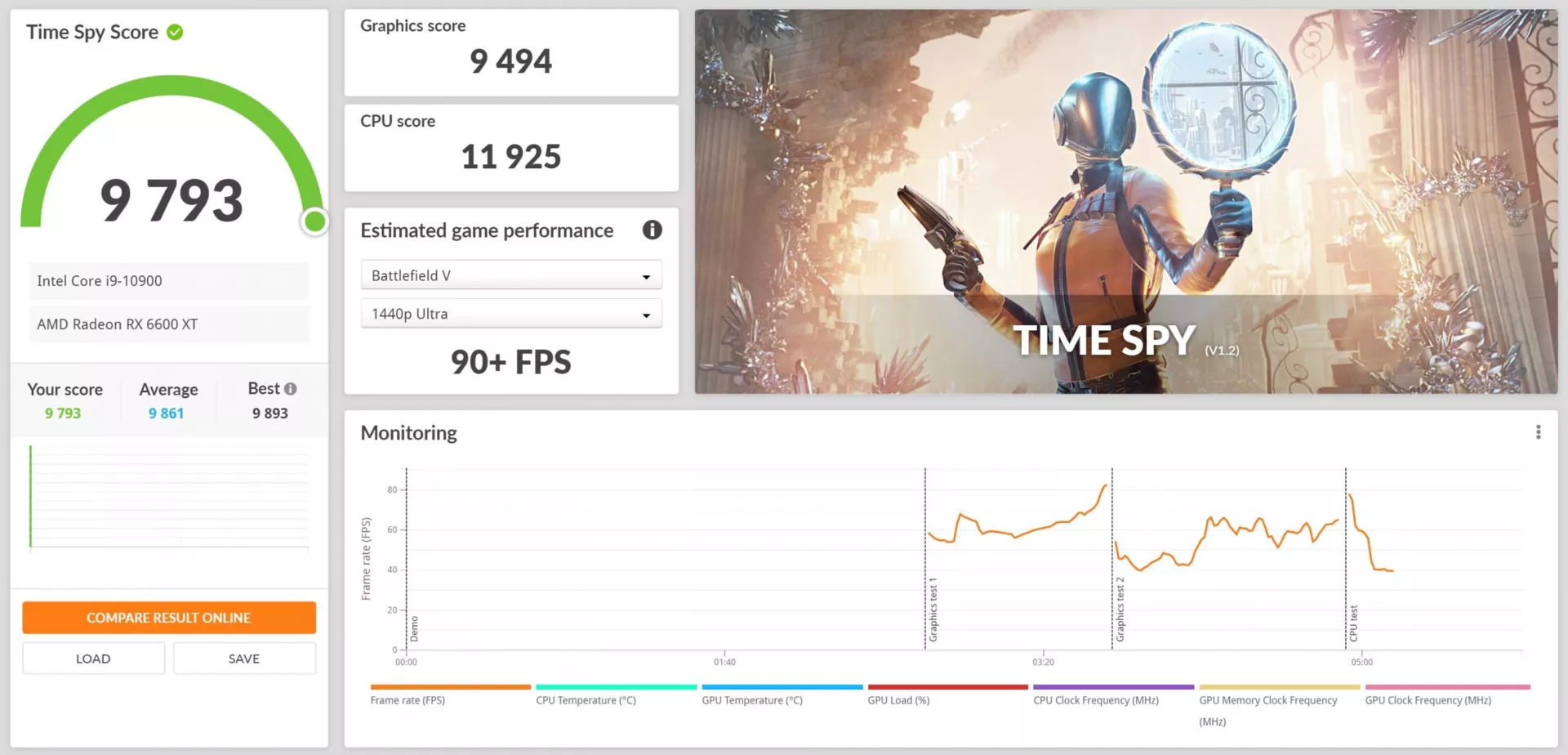
Task: Click the 01:40 time axis label
Action: (724, 663)
